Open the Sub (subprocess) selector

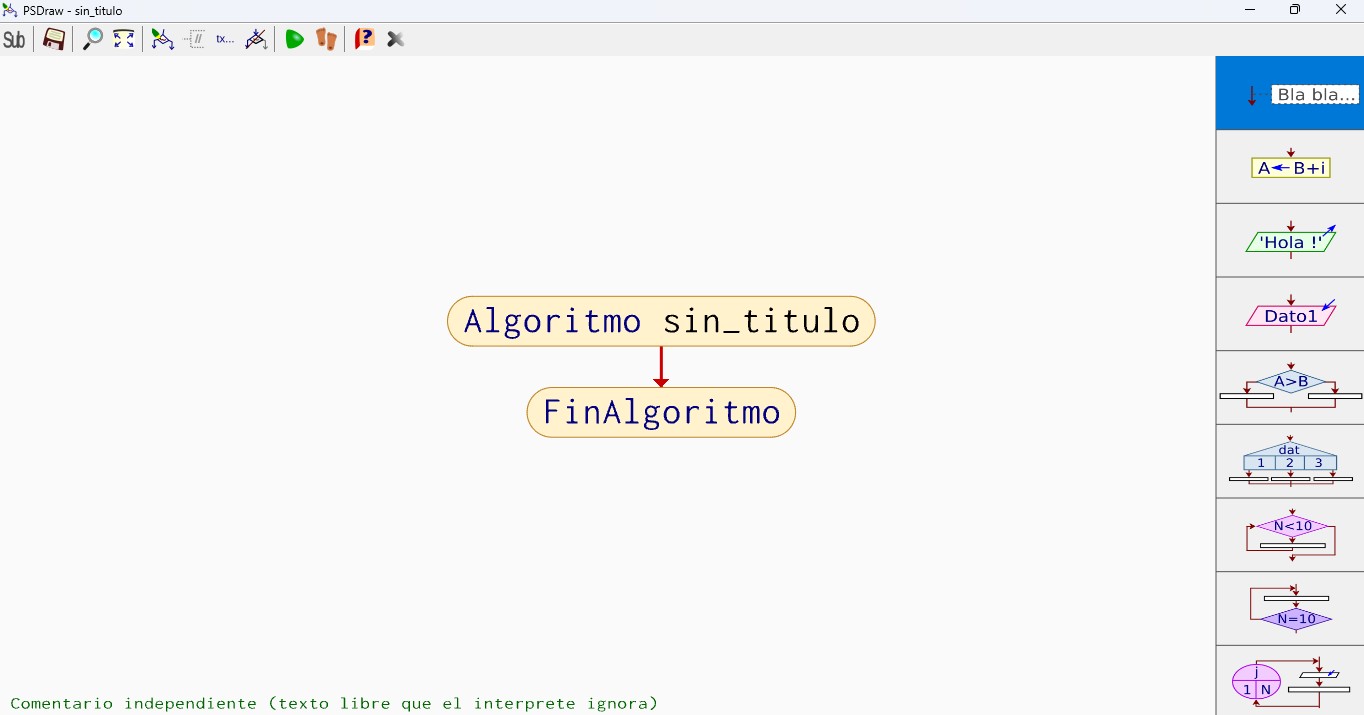pyautogui.click(x=15, y=40)
